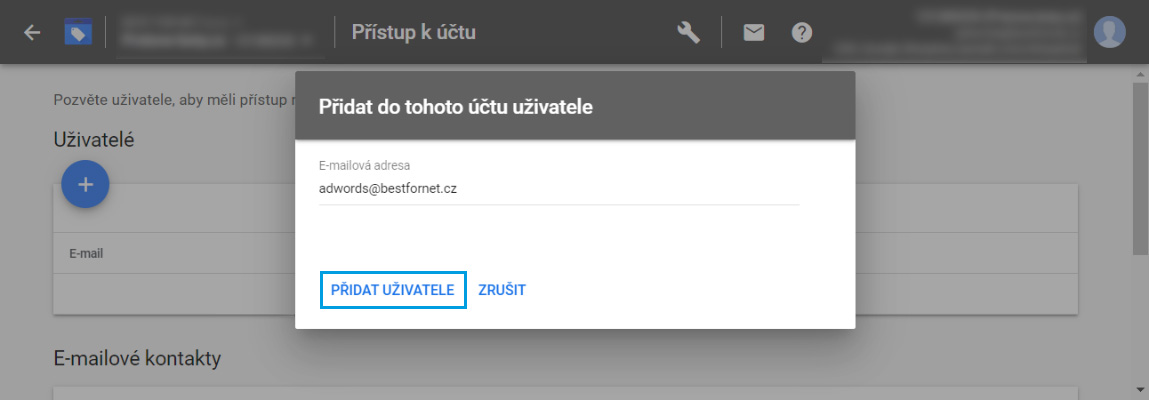
Task: Click the dialog title Přidat do tohoto účtu uživatele
Action: [456, 107]
